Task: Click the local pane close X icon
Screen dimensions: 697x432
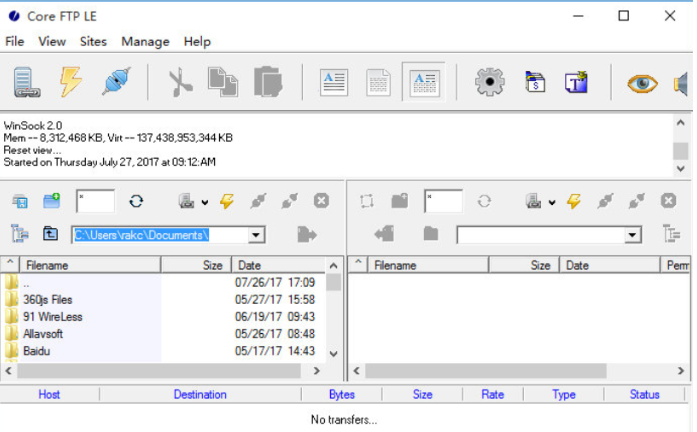Action: coord(321,201)
